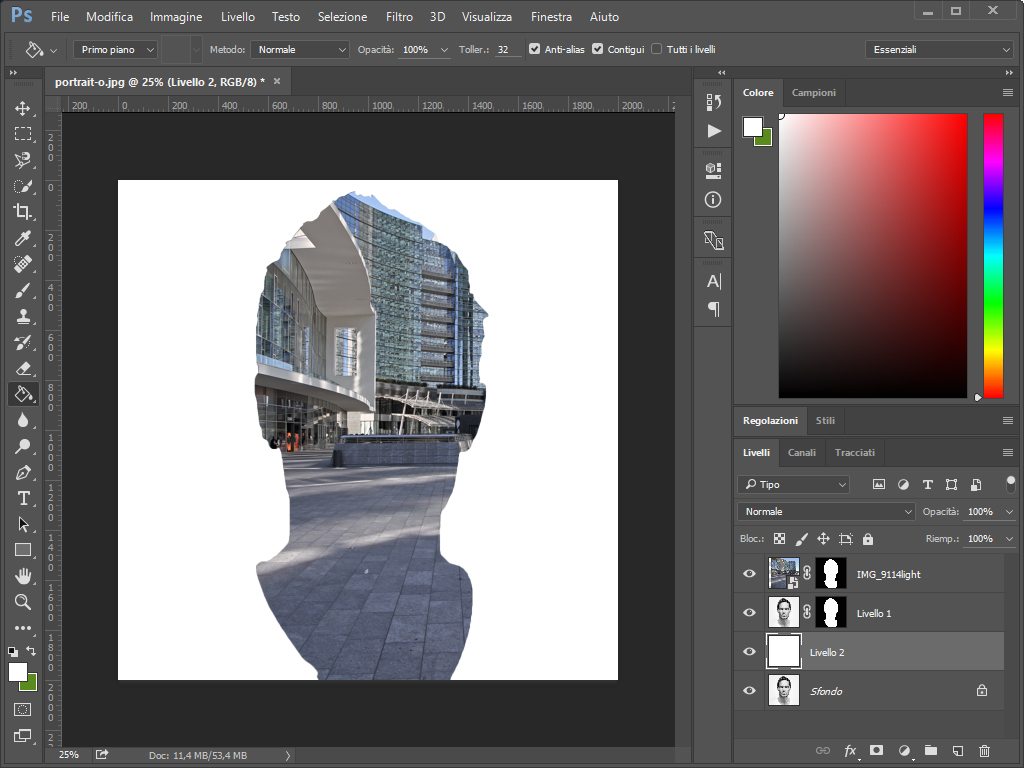1024x768 pixels.
Task: Open the Filtro menu
Action: 399,17
